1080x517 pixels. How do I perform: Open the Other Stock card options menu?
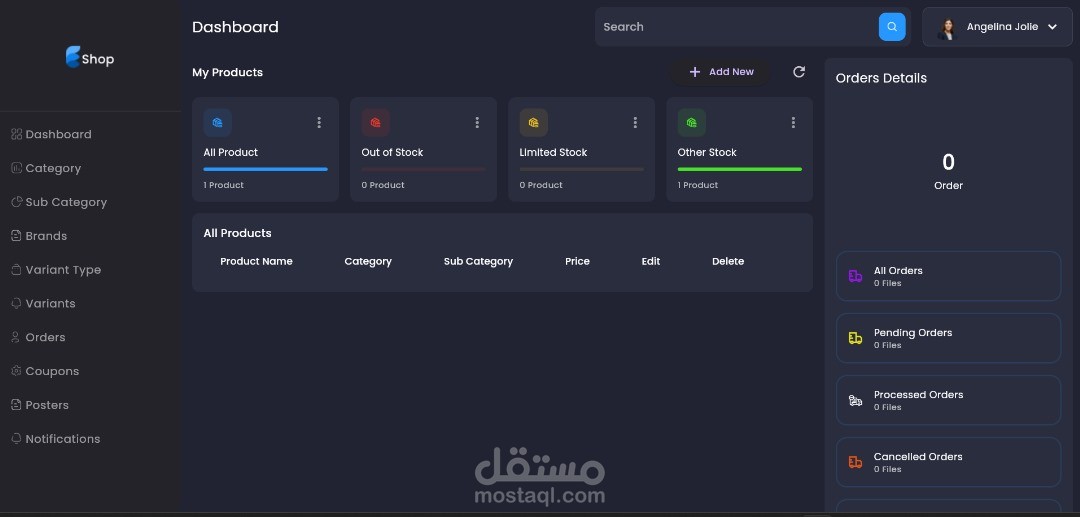click(x=793, y=123)
